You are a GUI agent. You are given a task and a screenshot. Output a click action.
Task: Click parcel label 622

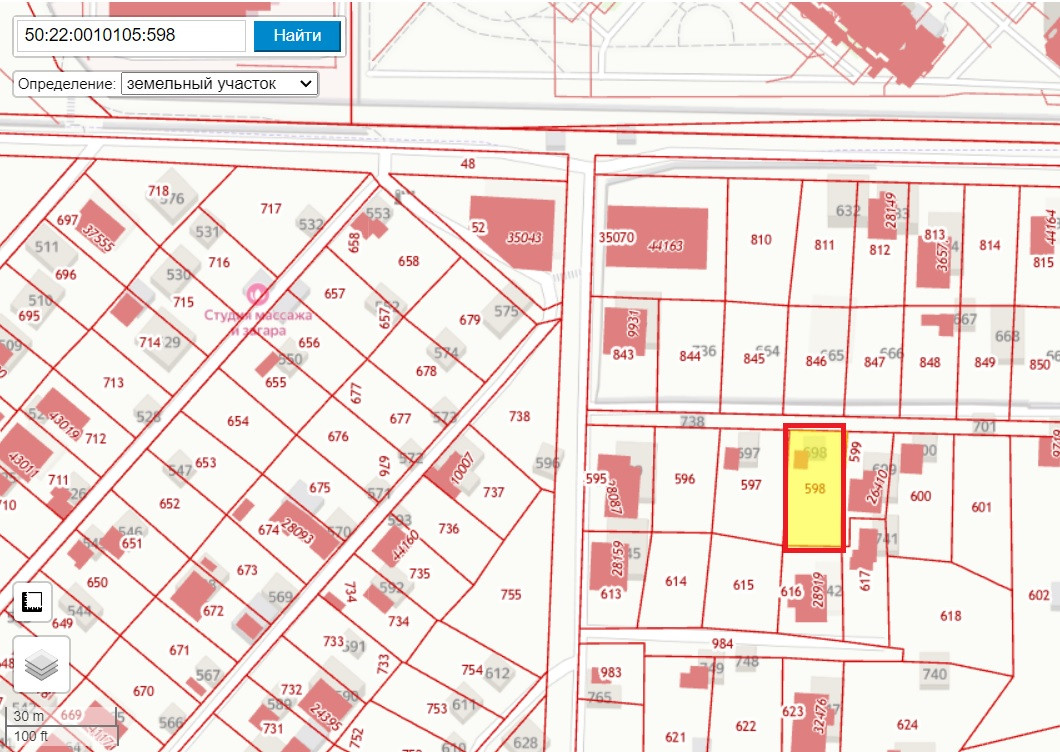tap(746, 726)
